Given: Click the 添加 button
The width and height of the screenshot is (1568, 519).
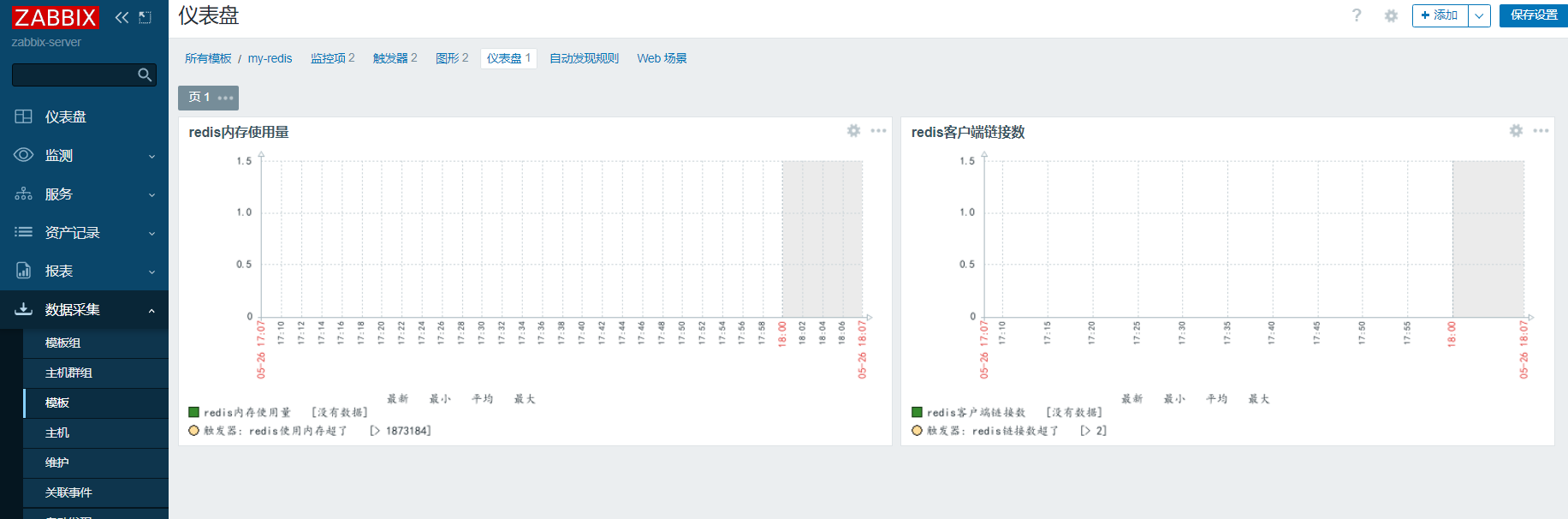Looking at the screenshot, I should (x=1440, y=15).
